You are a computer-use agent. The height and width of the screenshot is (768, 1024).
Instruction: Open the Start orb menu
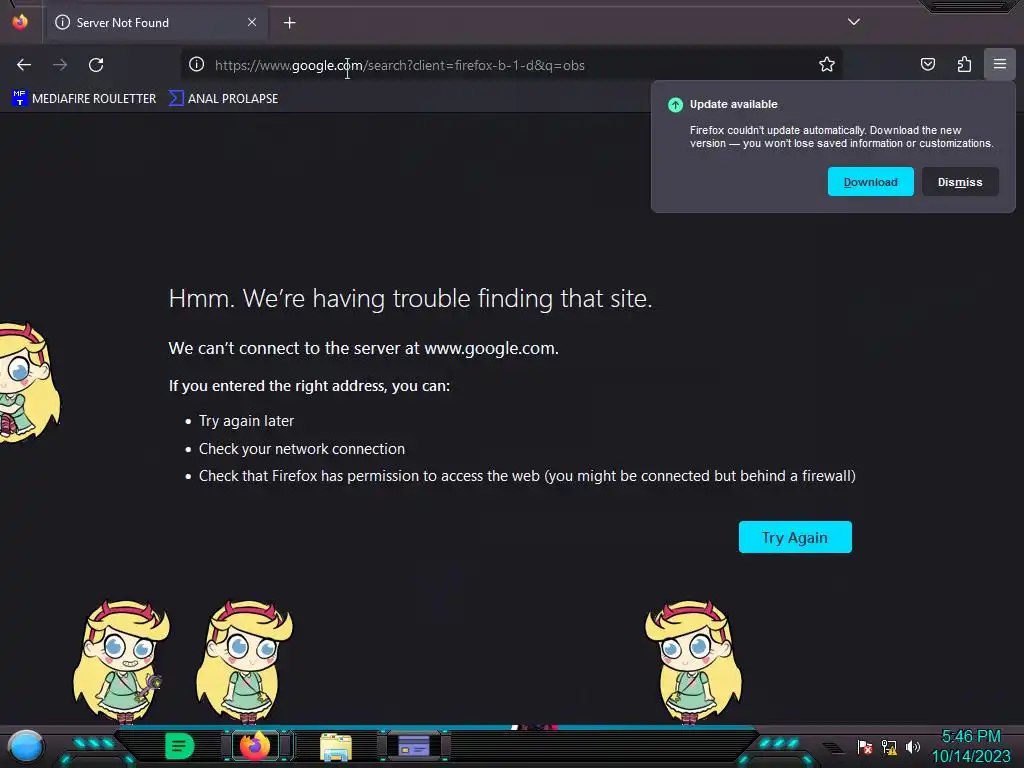tap(26, 746)
